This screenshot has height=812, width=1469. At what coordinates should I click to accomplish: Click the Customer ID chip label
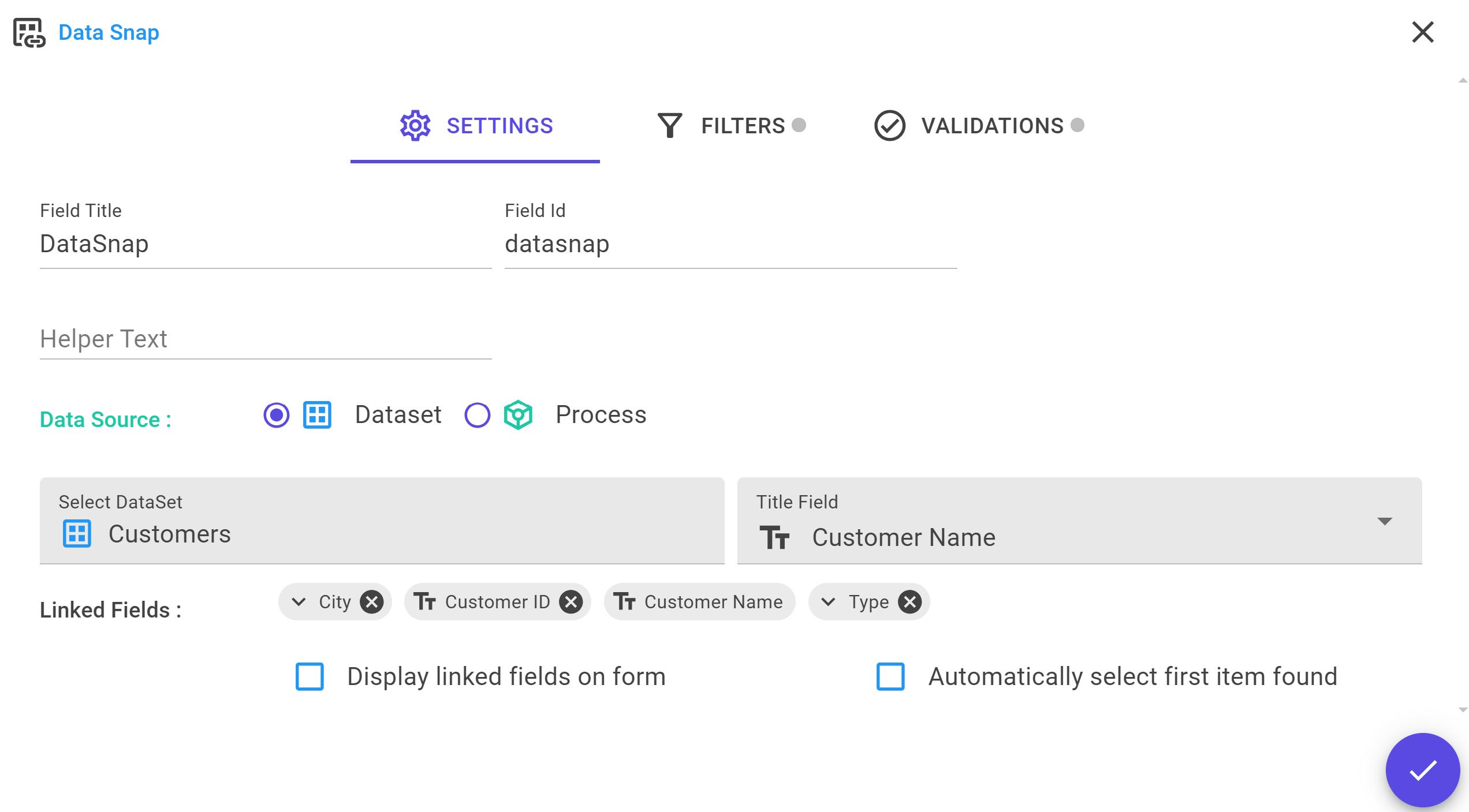498,602
